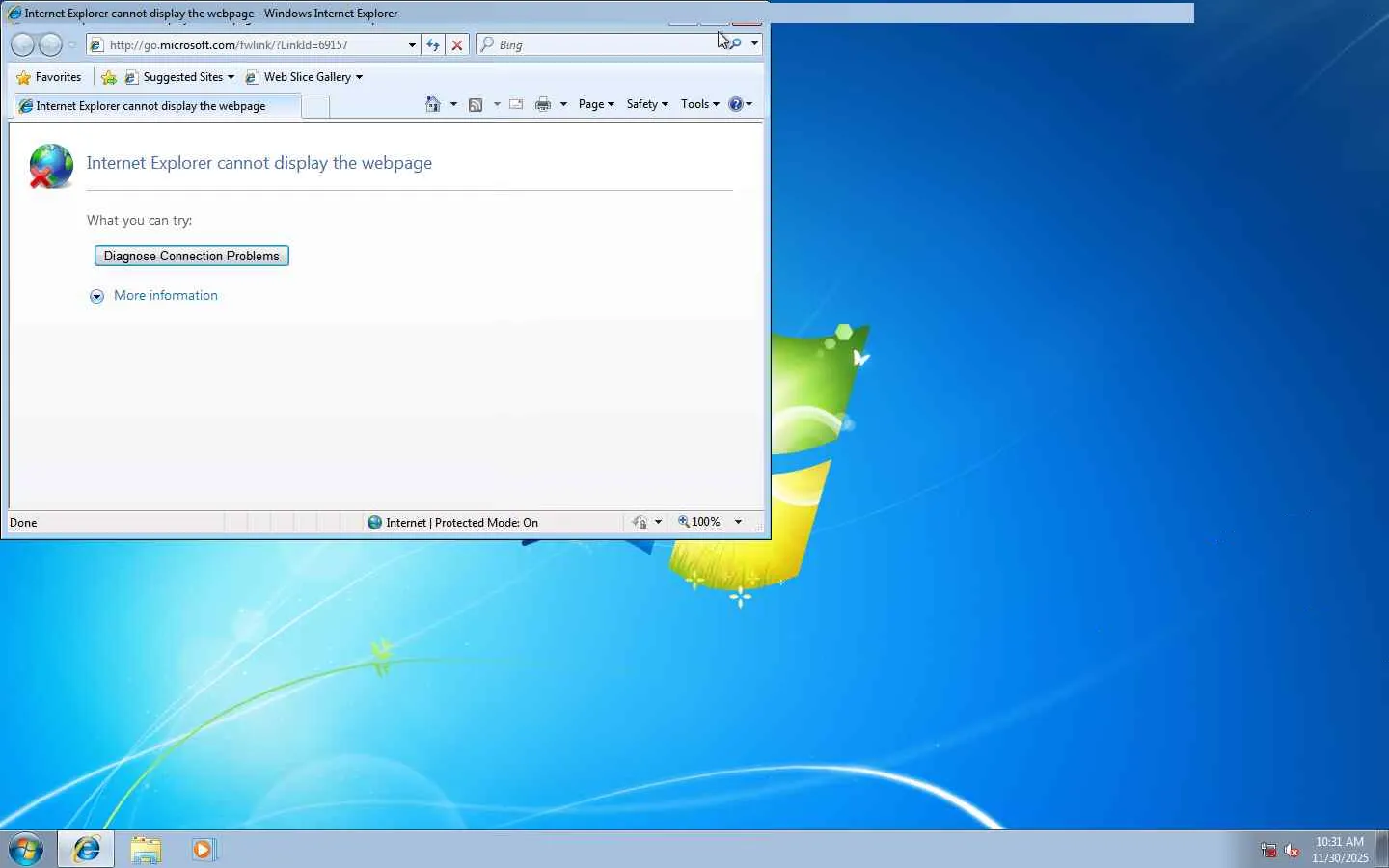Click the red Stop loading icon
Image resolution: width=1389 pixels, height=868 pixels.
pyautogui.click(x=457, y=45)
